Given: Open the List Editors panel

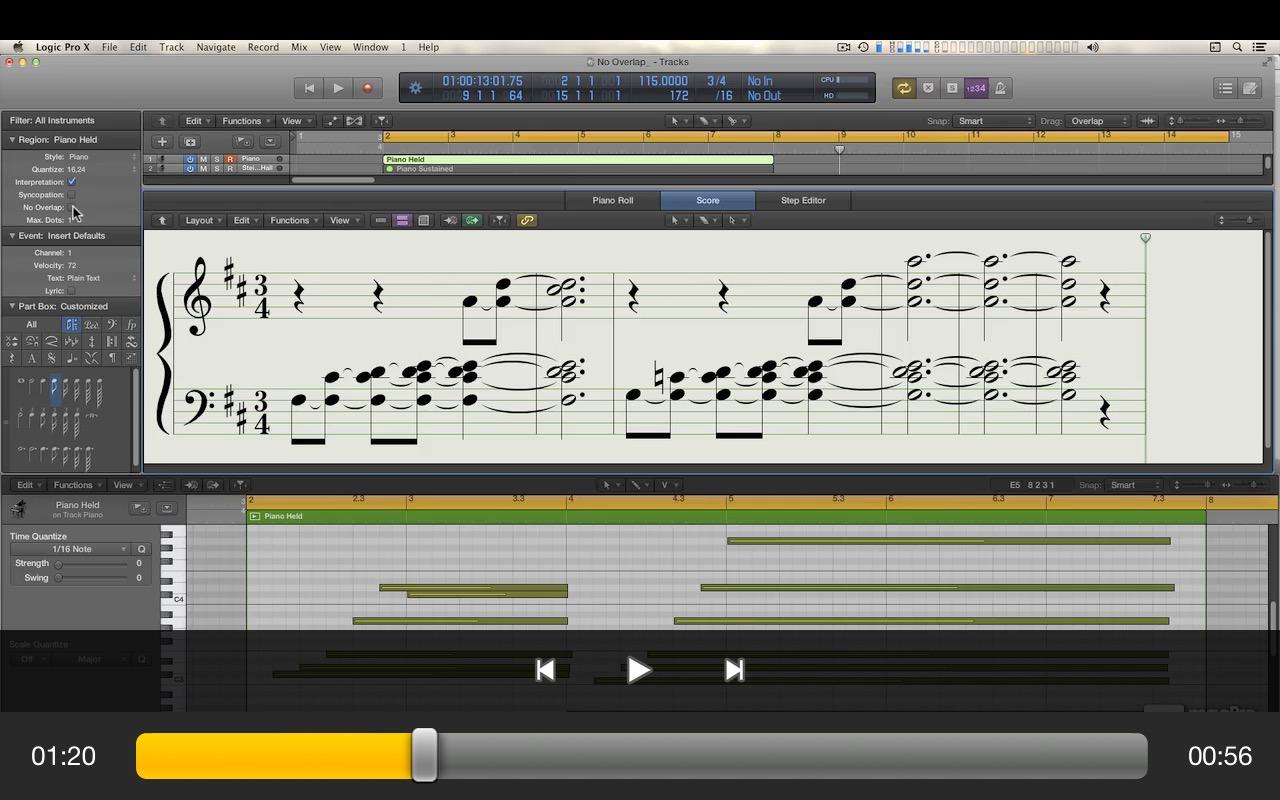Looking at the screenshot, I should click(x=1225, y=88).
